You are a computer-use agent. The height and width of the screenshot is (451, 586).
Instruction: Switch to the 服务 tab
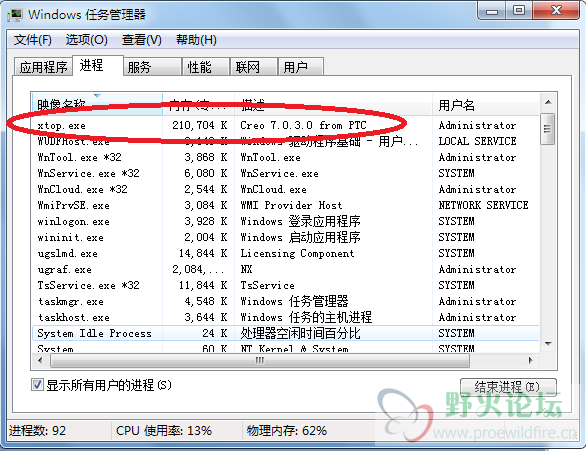click(152, 67)
